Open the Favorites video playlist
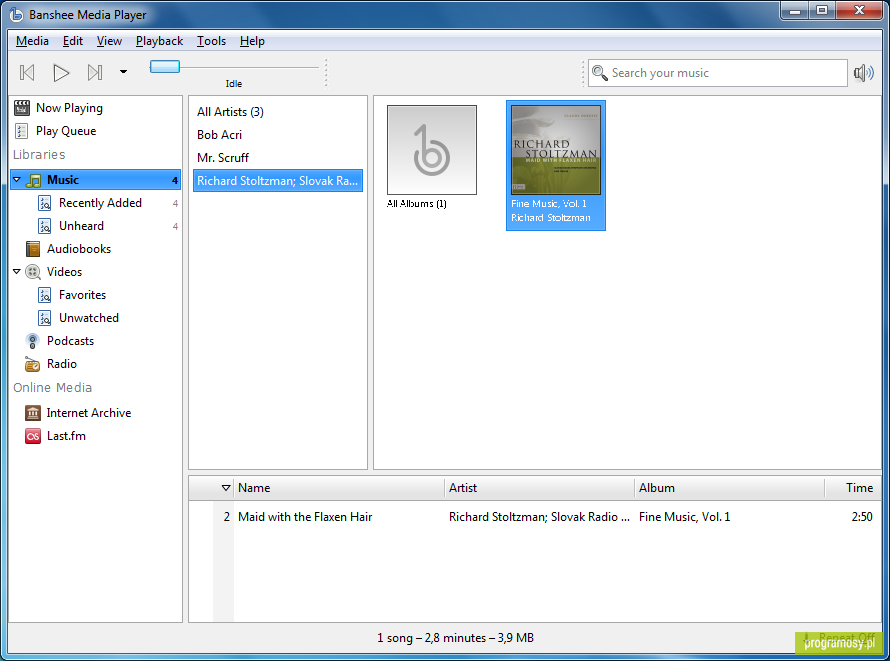Viewport: 890px width, 661px height. pos(82,295)
